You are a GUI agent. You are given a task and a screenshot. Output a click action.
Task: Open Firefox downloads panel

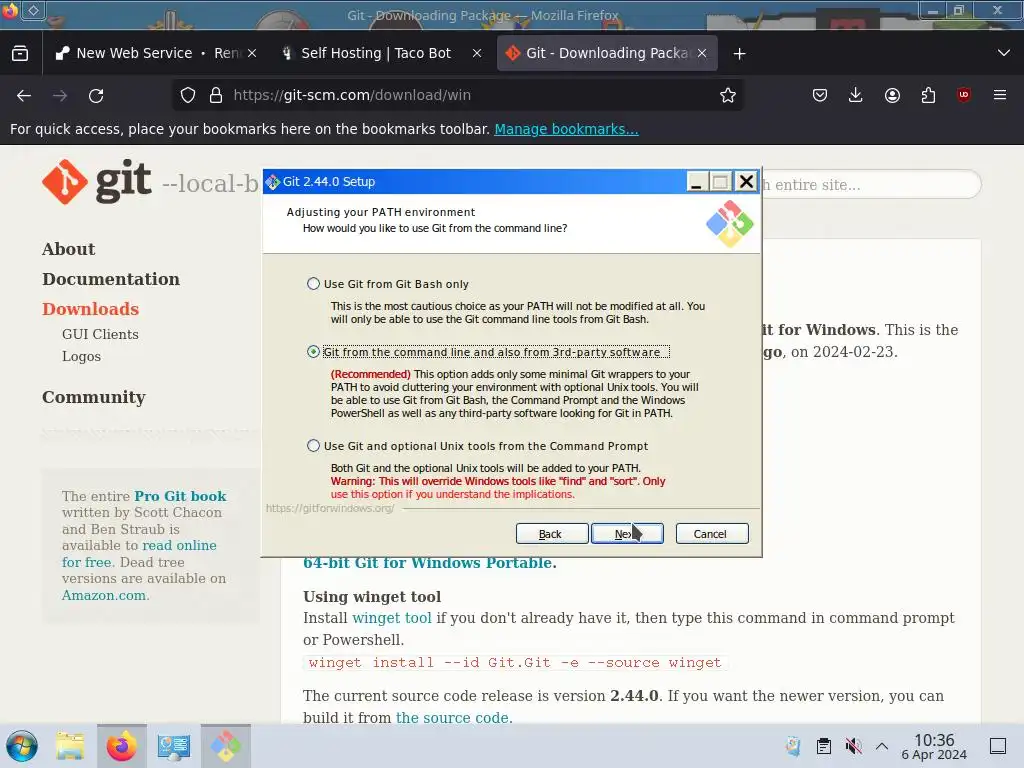856,95
